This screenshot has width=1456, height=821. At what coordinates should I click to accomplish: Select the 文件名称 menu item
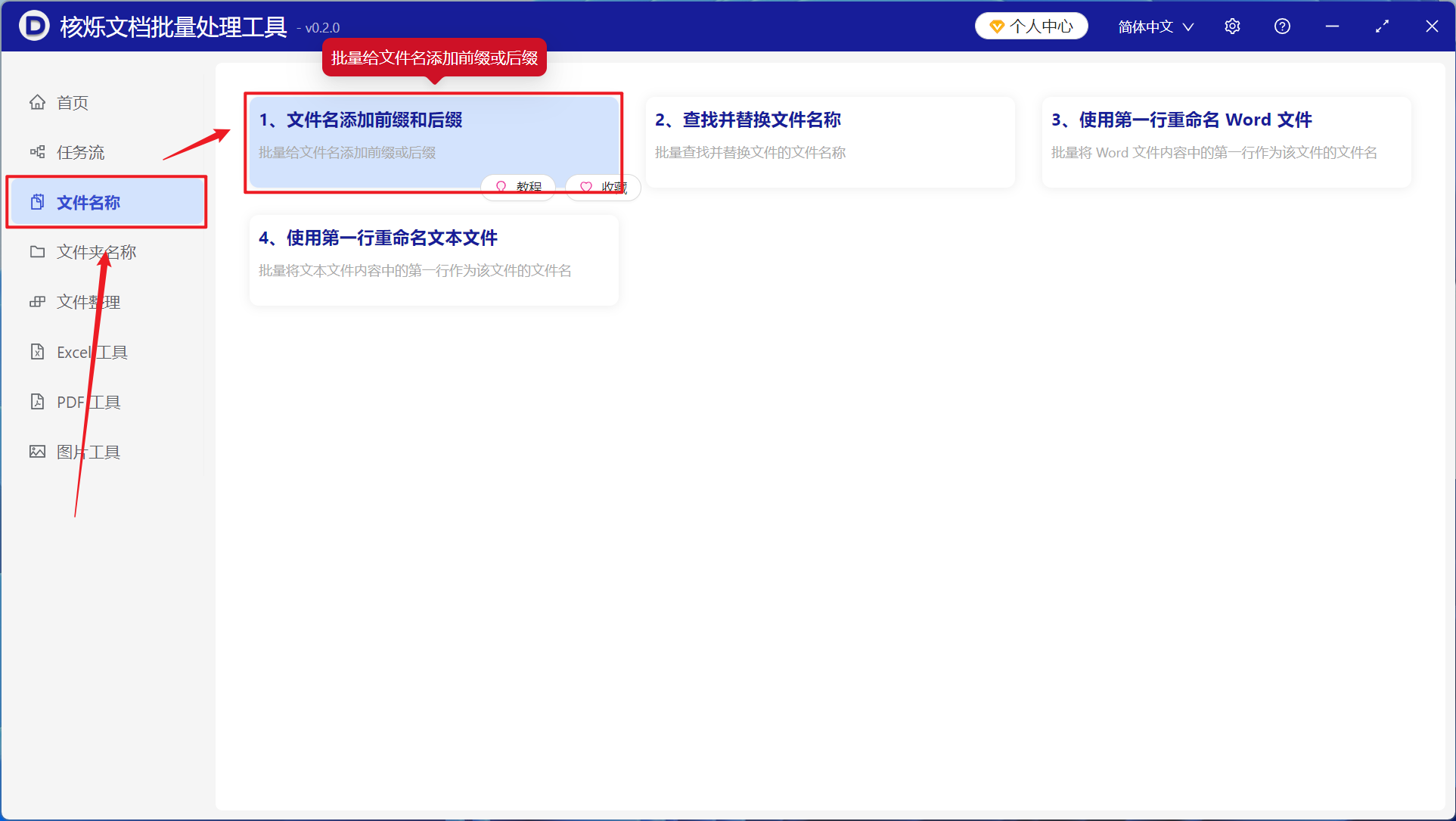(x=107, y=202)
